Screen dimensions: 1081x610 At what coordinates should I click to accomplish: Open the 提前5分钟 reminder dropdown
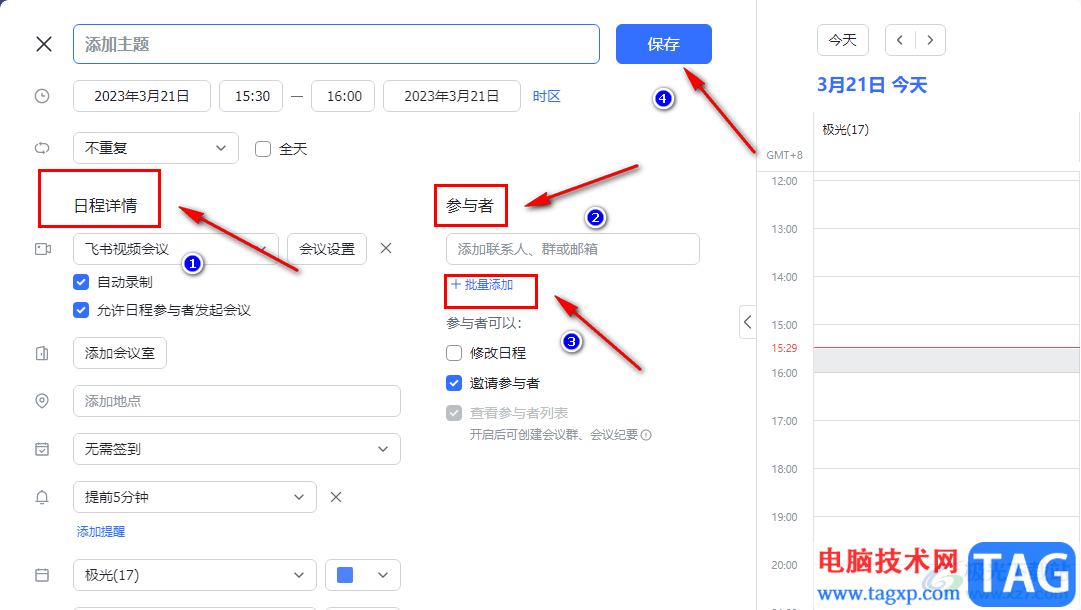[x=194, y=497]
